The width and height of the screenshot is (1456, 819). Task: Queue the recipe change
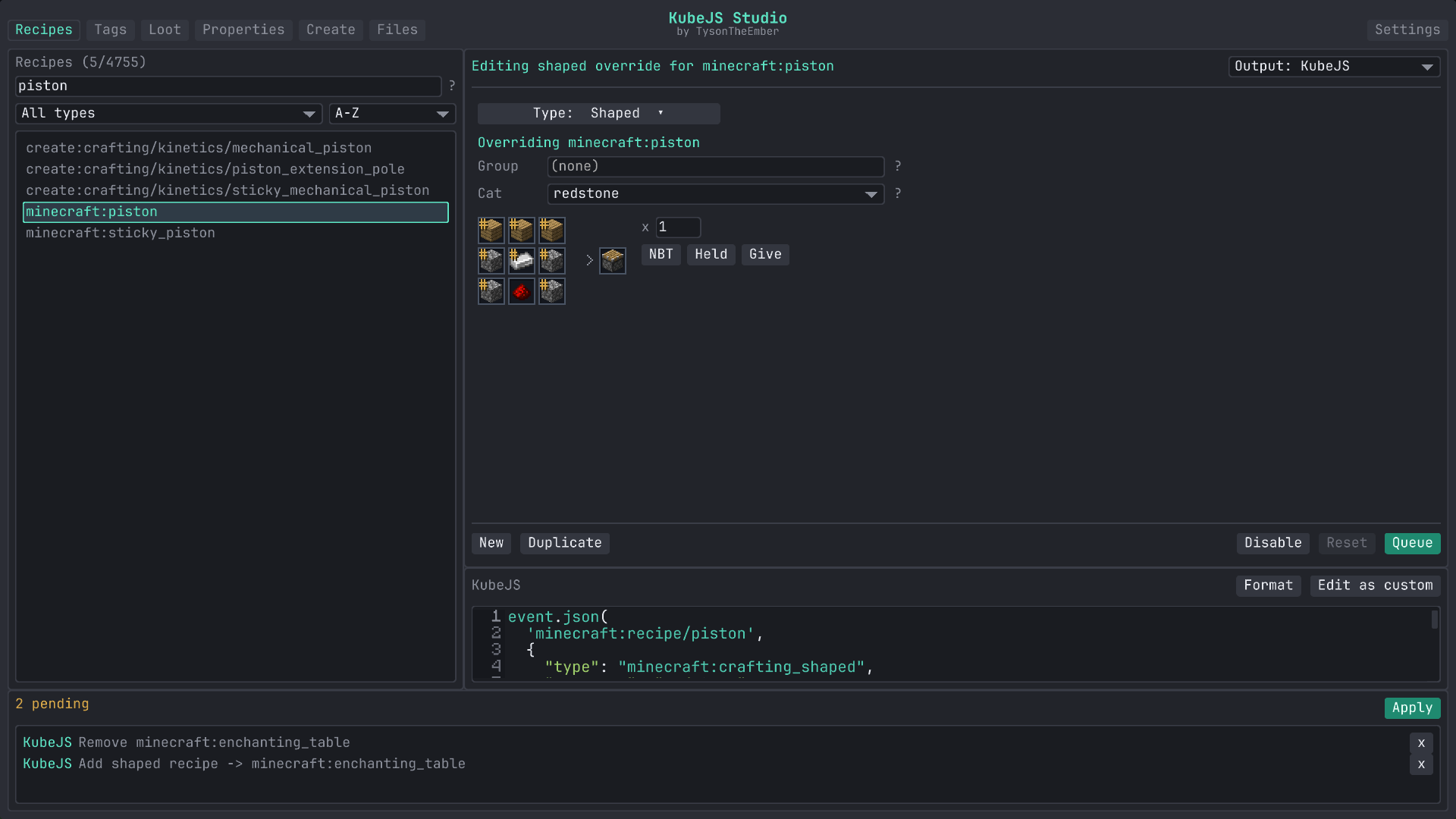(x=1412, y=543)
